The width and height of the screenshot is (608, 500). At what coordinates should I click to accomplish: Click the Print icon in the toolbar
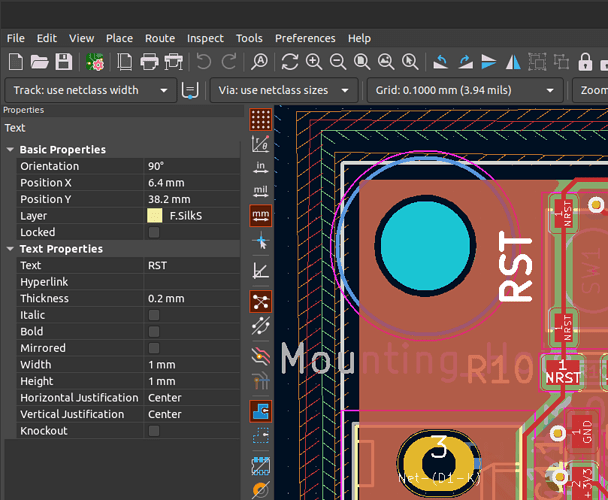pos(149,62)
